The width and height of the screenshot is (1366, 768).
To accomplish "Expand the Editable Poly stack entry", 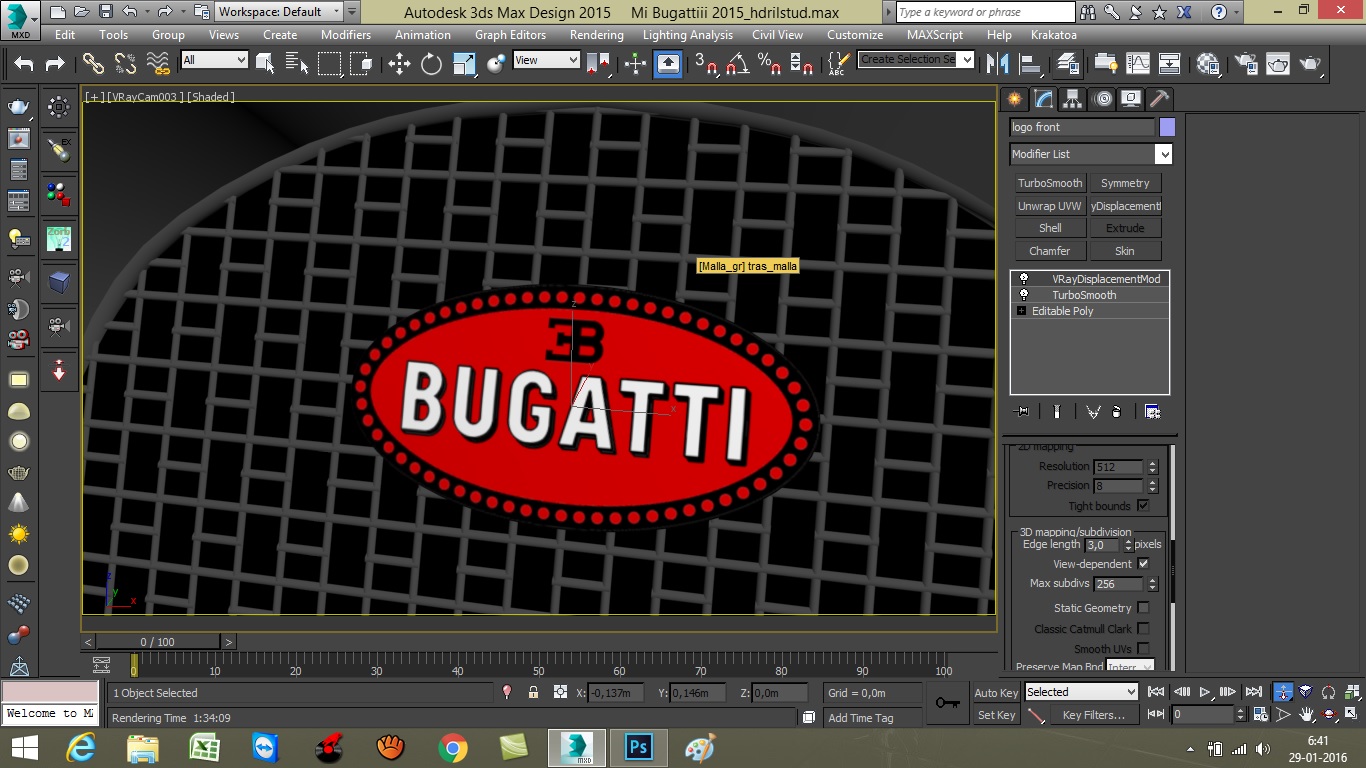I will (1021, 311).
